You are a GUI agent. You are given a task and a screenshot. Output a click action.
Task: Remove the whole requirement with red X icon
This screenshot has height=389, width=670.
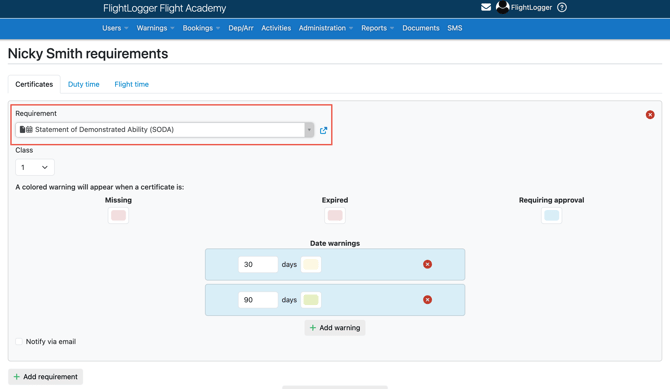click(650, 115)
